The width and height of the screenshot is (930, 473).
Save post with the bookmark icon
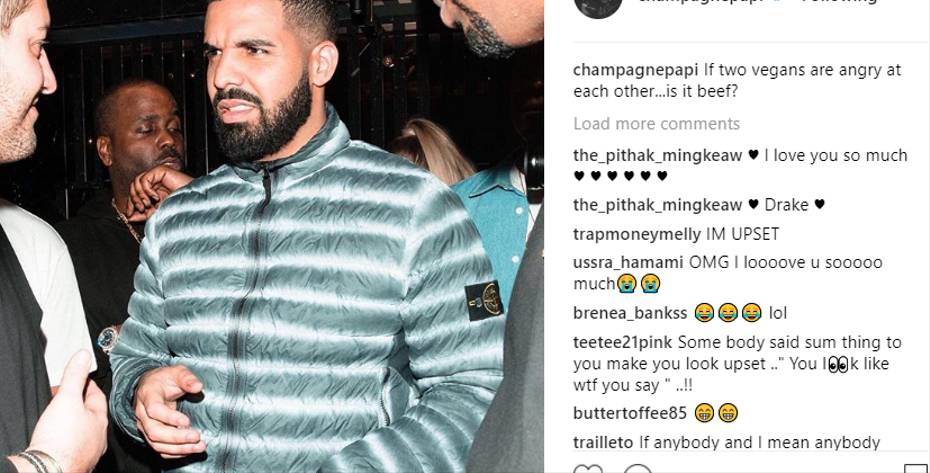coord(915,469)
